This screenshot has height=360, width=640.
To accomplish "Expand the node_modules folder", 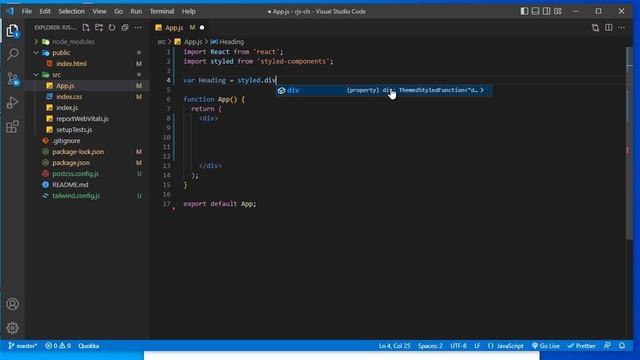I will [x=73, y=42].
